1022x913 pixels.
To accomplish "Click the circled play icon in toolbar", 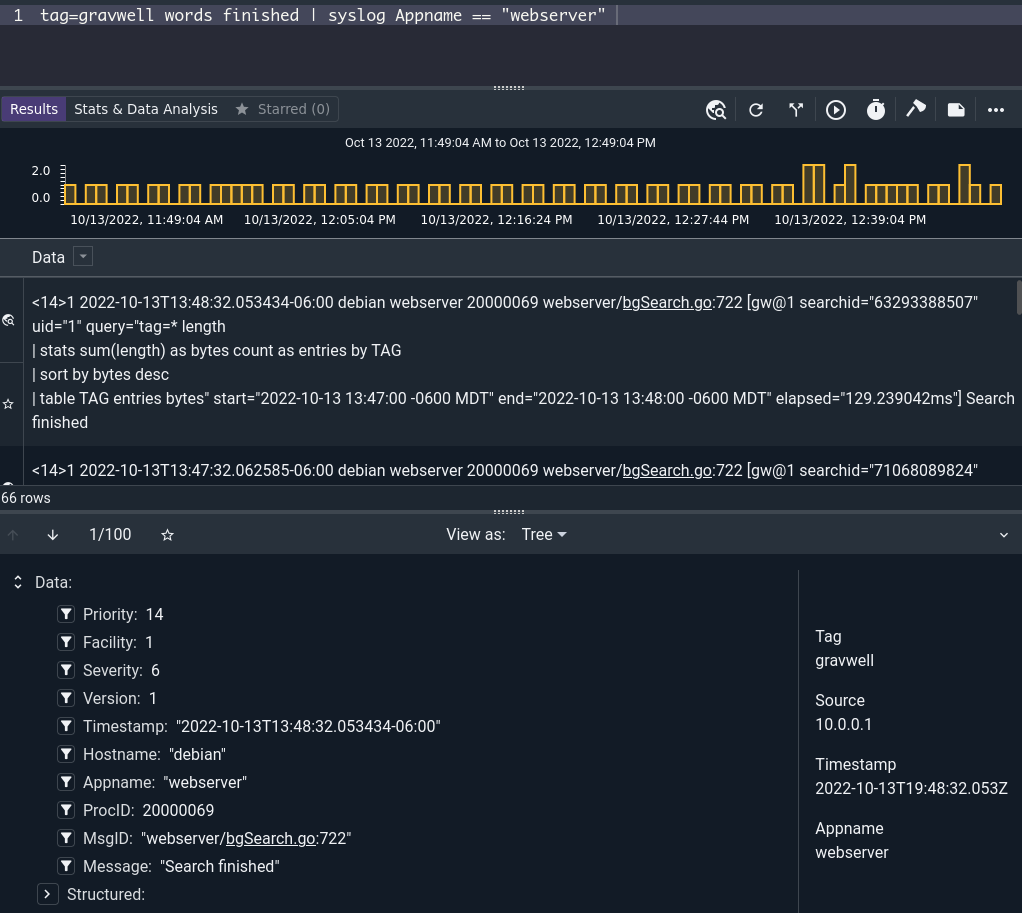I will (x=836, y=110).
